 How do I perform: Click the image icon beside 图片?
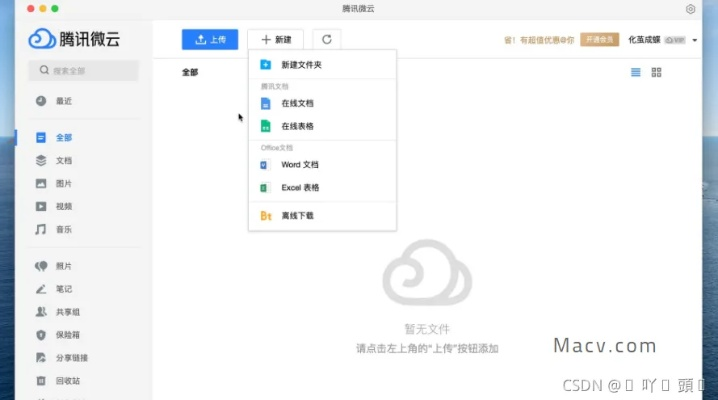41,184
